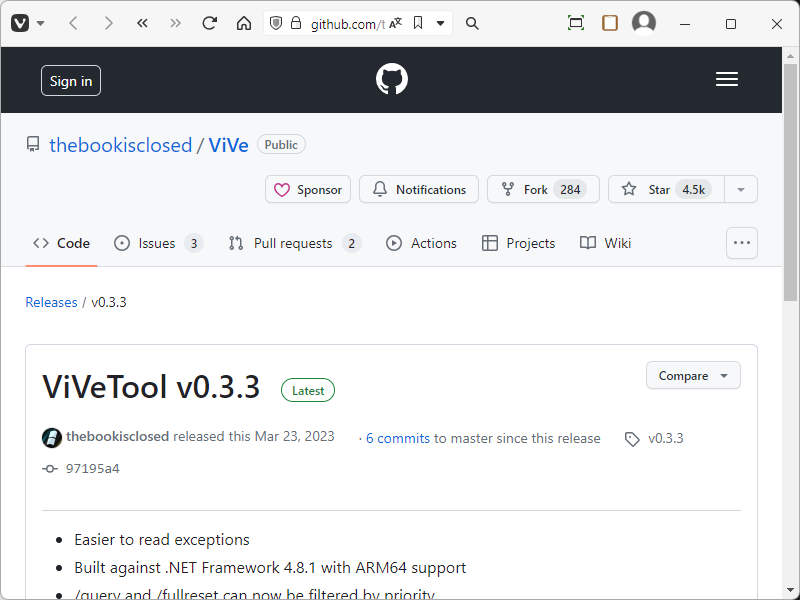Click the scrollbar up arrow
The width and height of the screenshot is (800, 600).
pos(791,56)
